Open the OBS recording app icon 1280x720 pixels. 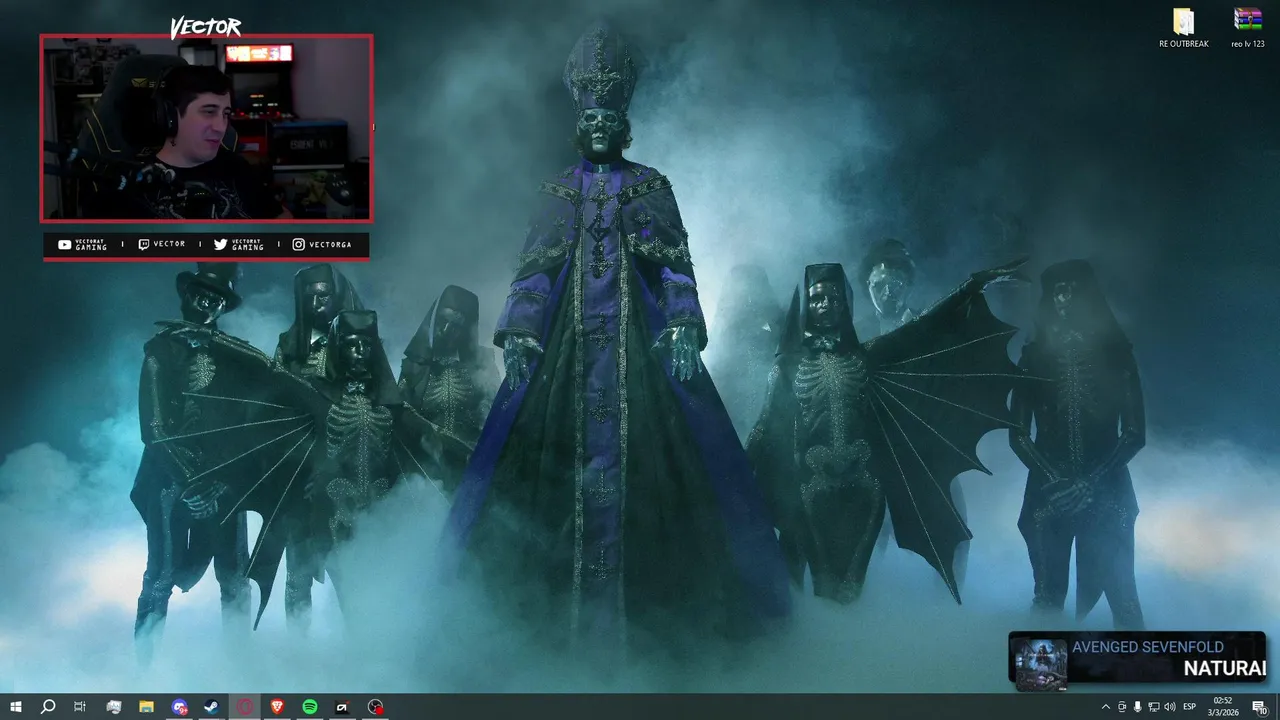click(375, 707)
